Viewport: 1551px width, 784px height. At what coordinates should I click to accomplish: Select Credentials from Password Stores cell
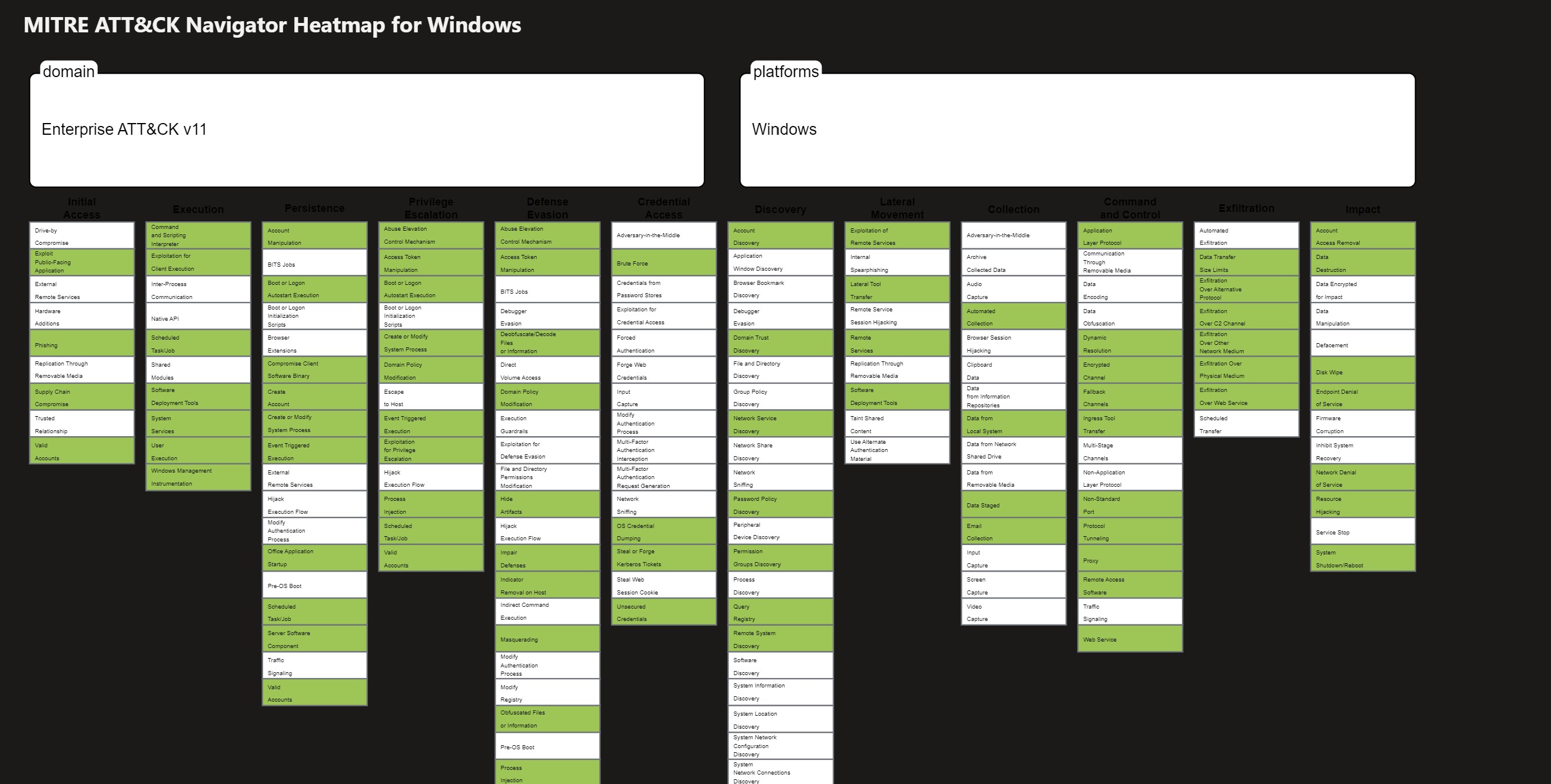tap(664, 289)
